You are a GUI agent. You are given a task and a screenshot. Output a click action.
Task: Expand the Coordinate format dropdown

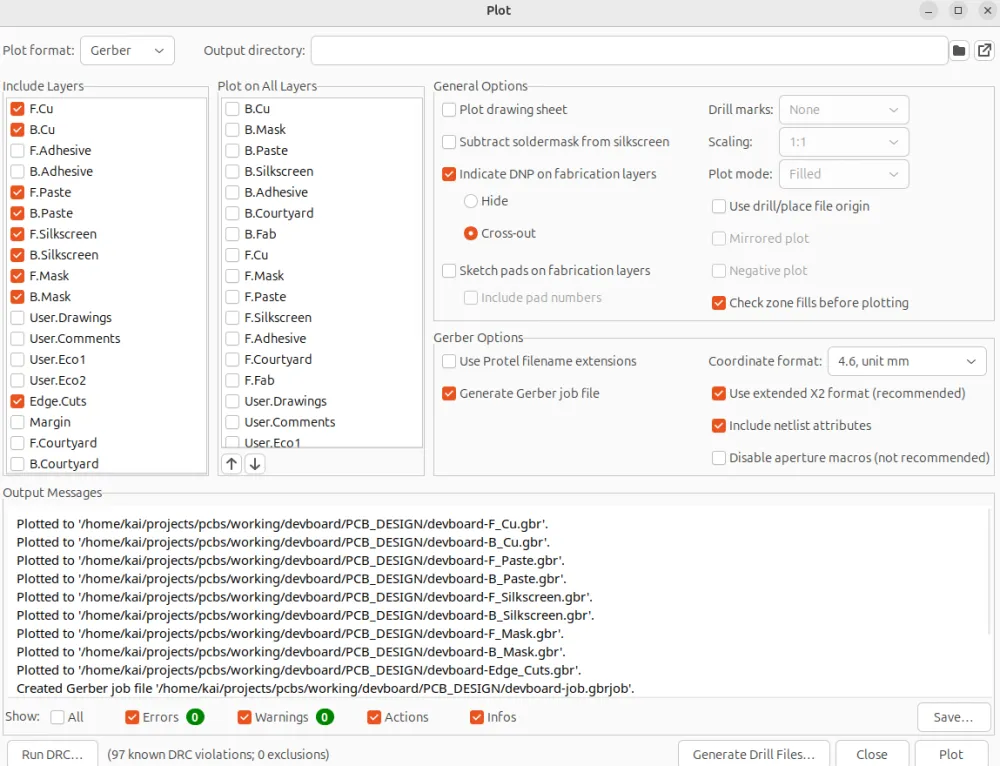click(906, 361)
